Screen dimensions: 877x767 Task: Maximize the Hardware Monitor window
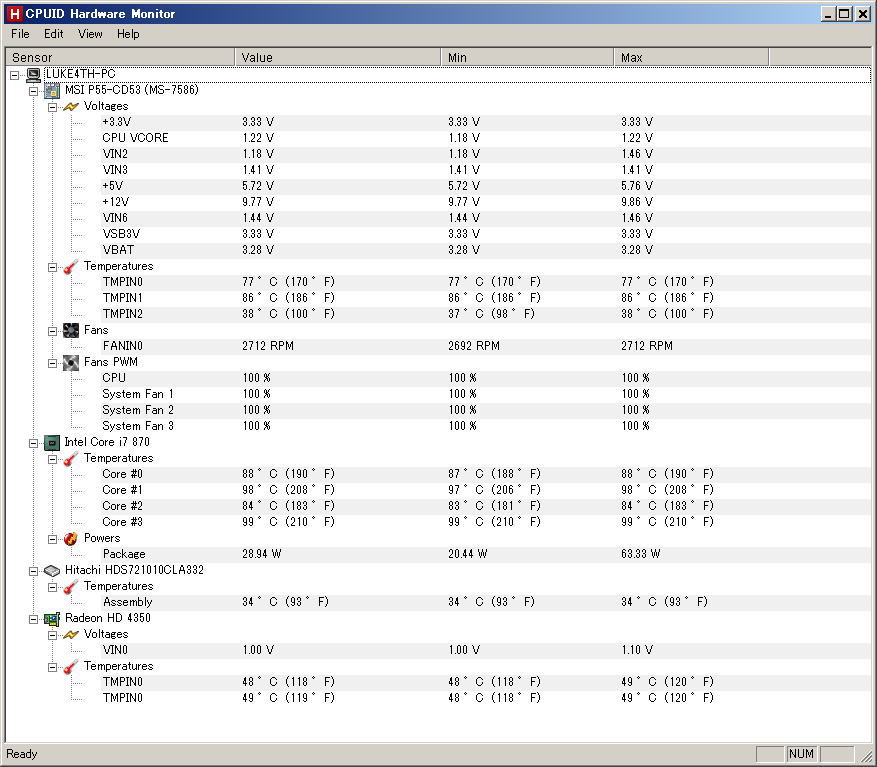[845, 13]
